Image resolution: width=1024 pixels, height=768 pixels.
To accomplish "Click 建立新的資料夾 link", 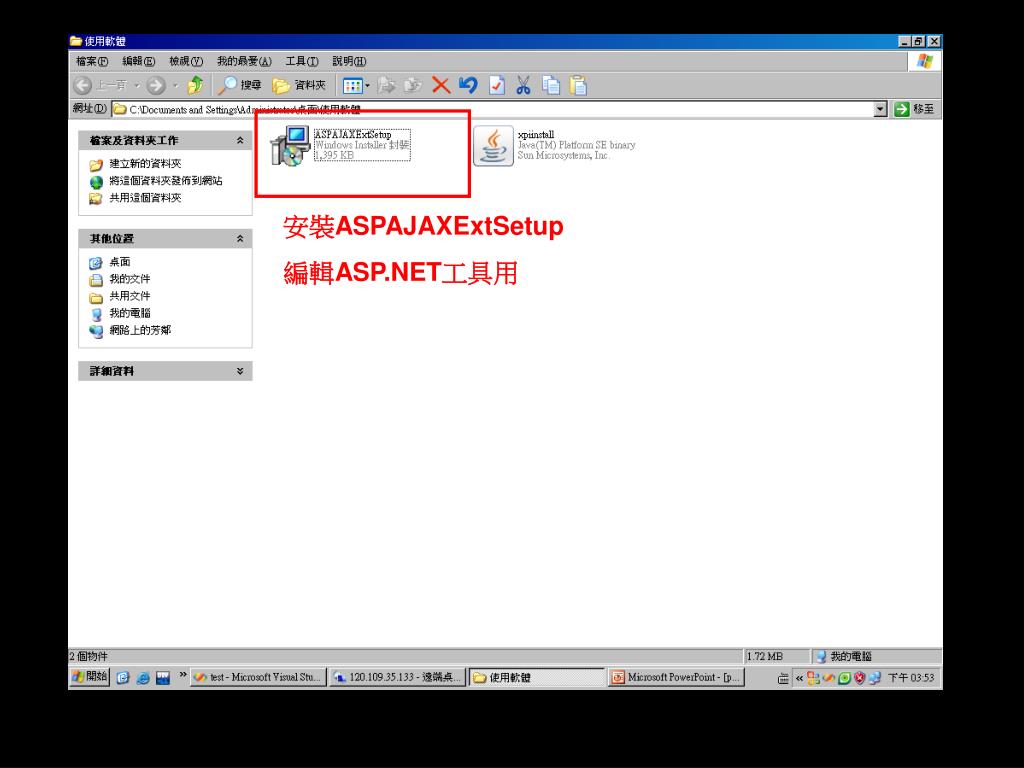I will (x=145, y=164).
